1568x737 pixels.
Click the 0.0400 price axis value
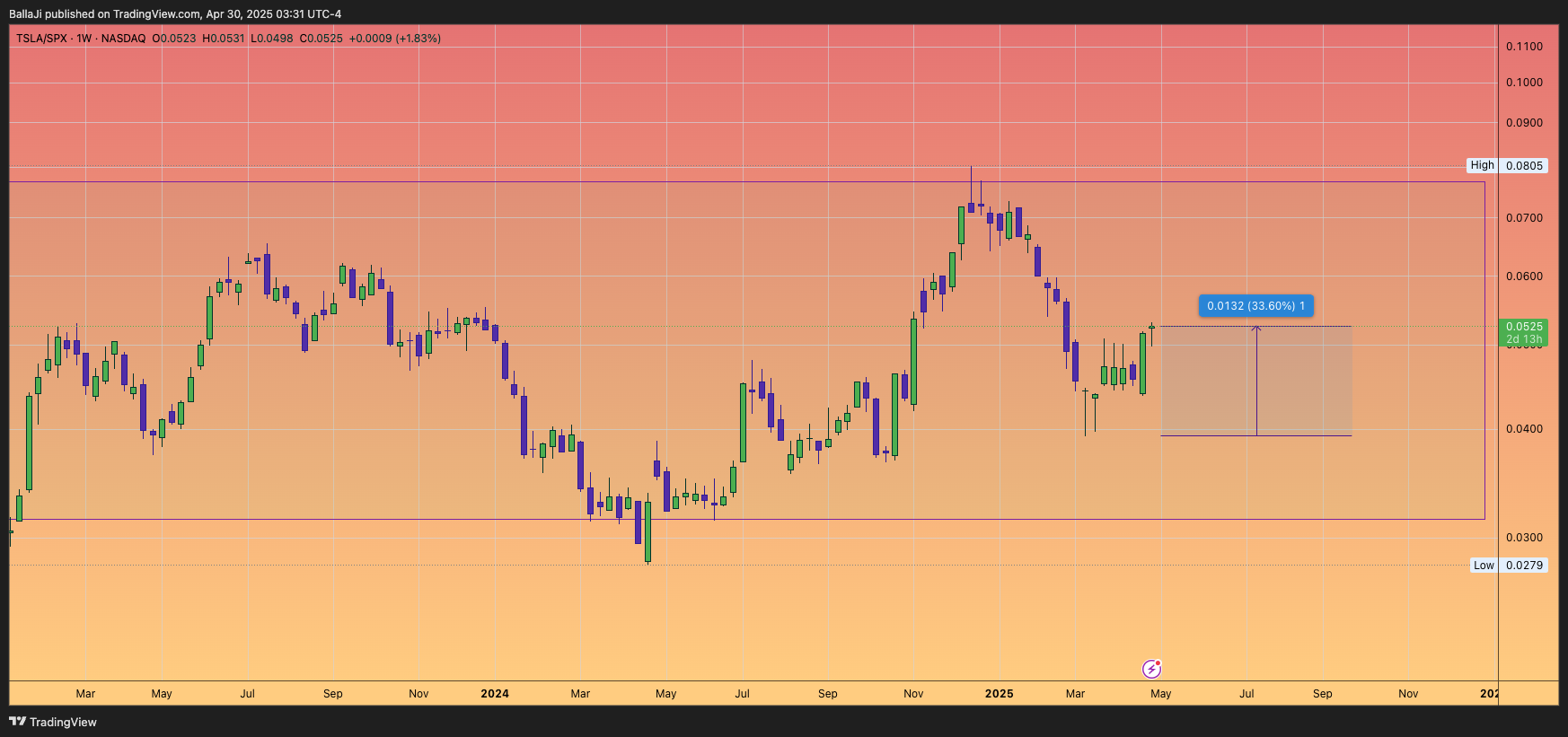pos(1524,429)
